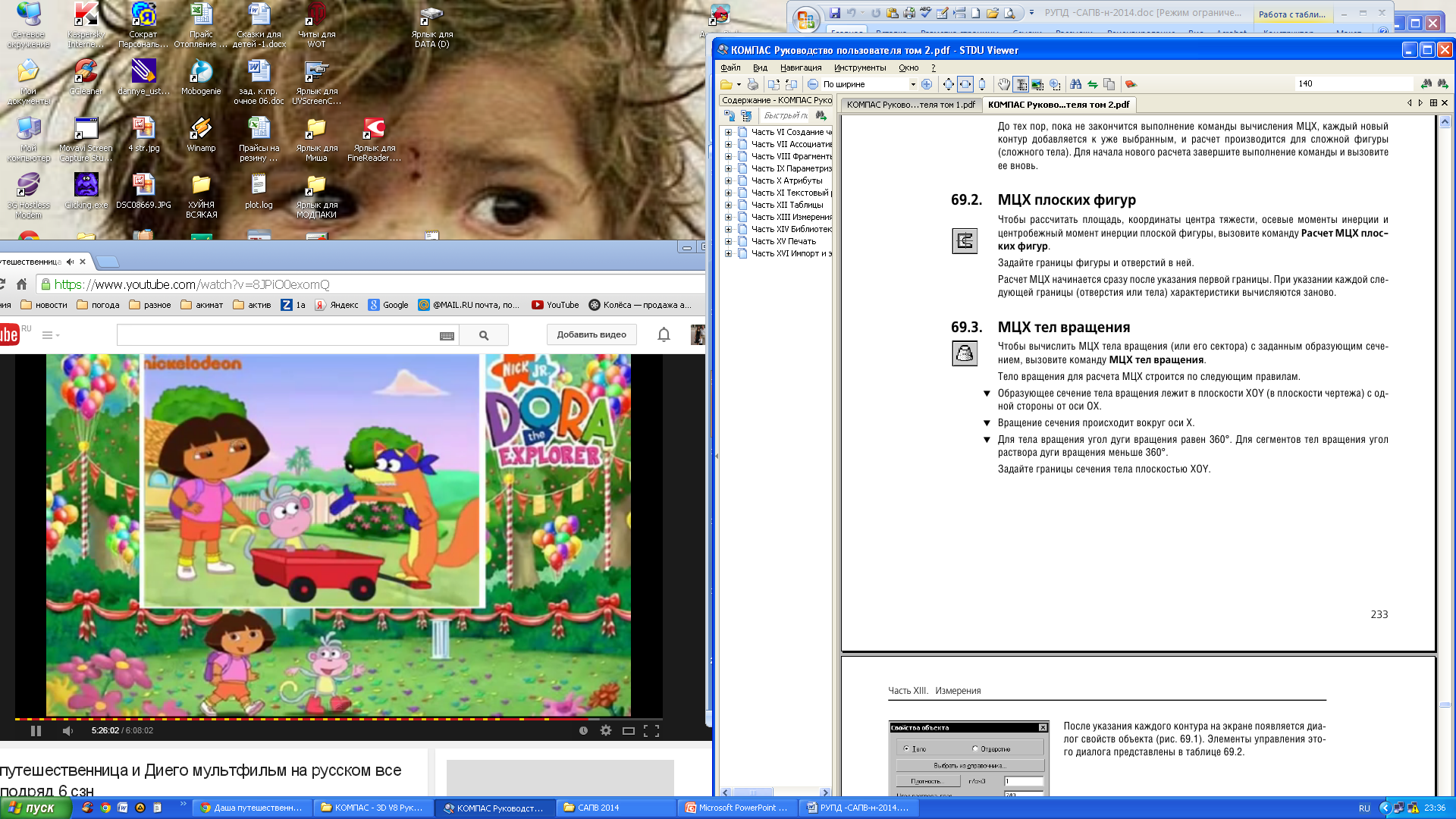Open the Вид menu
The width and height of the screenshot is (1456, 819).
[x=760, y=67]
